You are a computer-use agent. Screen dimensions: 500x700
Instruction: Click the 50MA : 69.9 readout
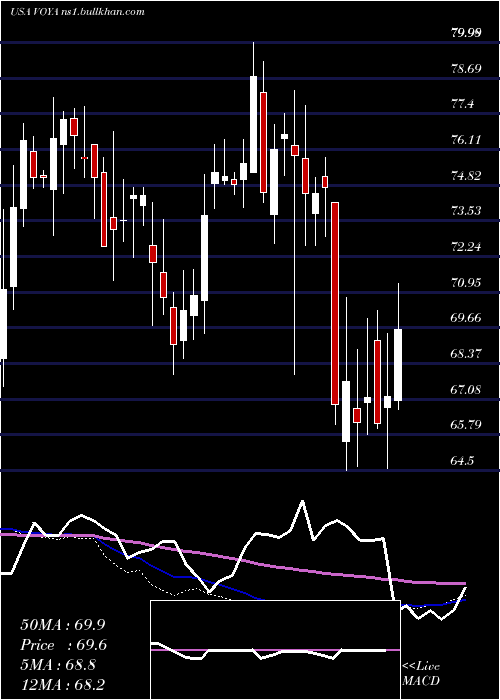click(63, 624)
